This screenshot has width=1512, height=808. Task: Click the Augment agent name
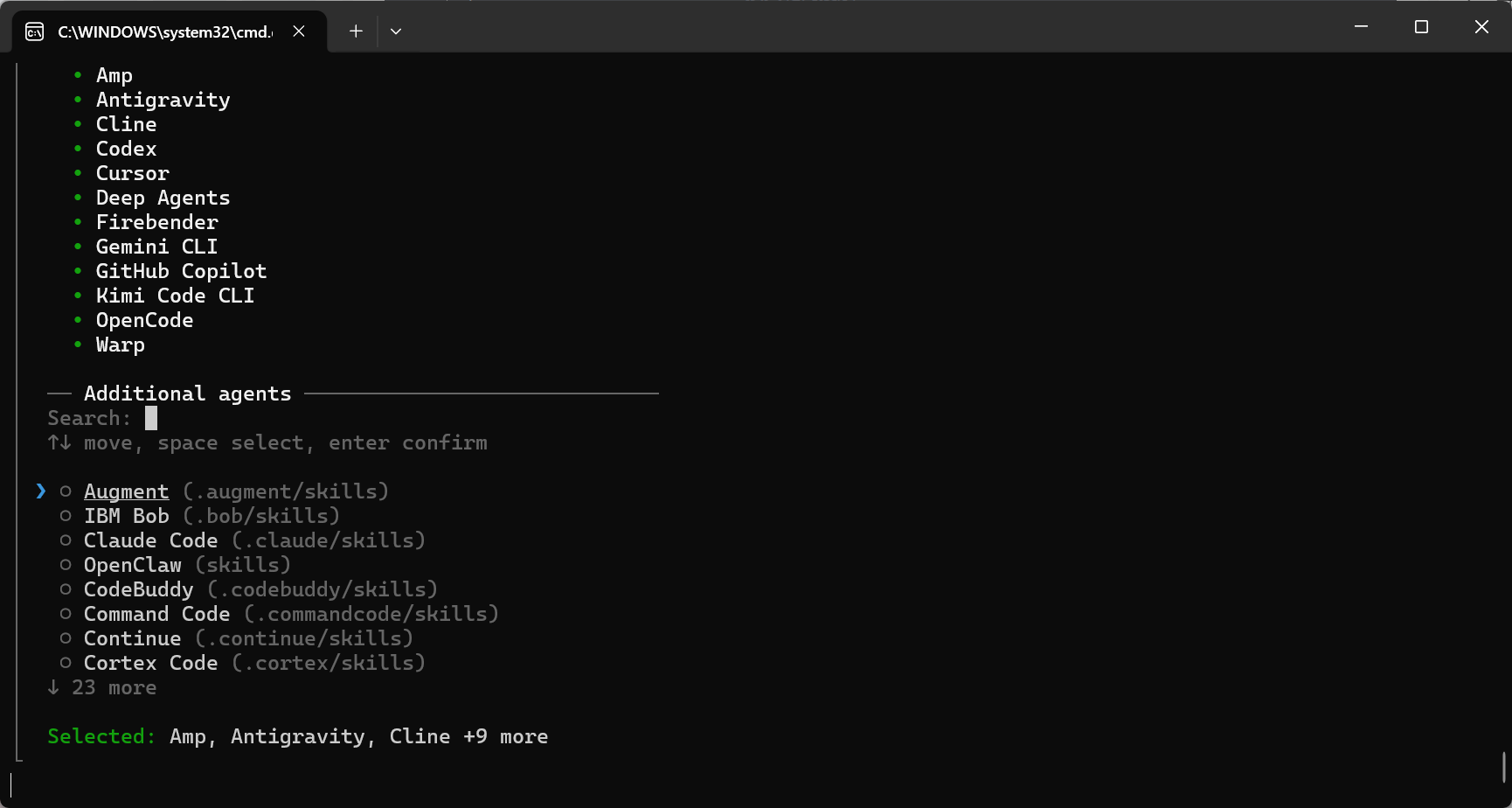[x=127, y=491]
